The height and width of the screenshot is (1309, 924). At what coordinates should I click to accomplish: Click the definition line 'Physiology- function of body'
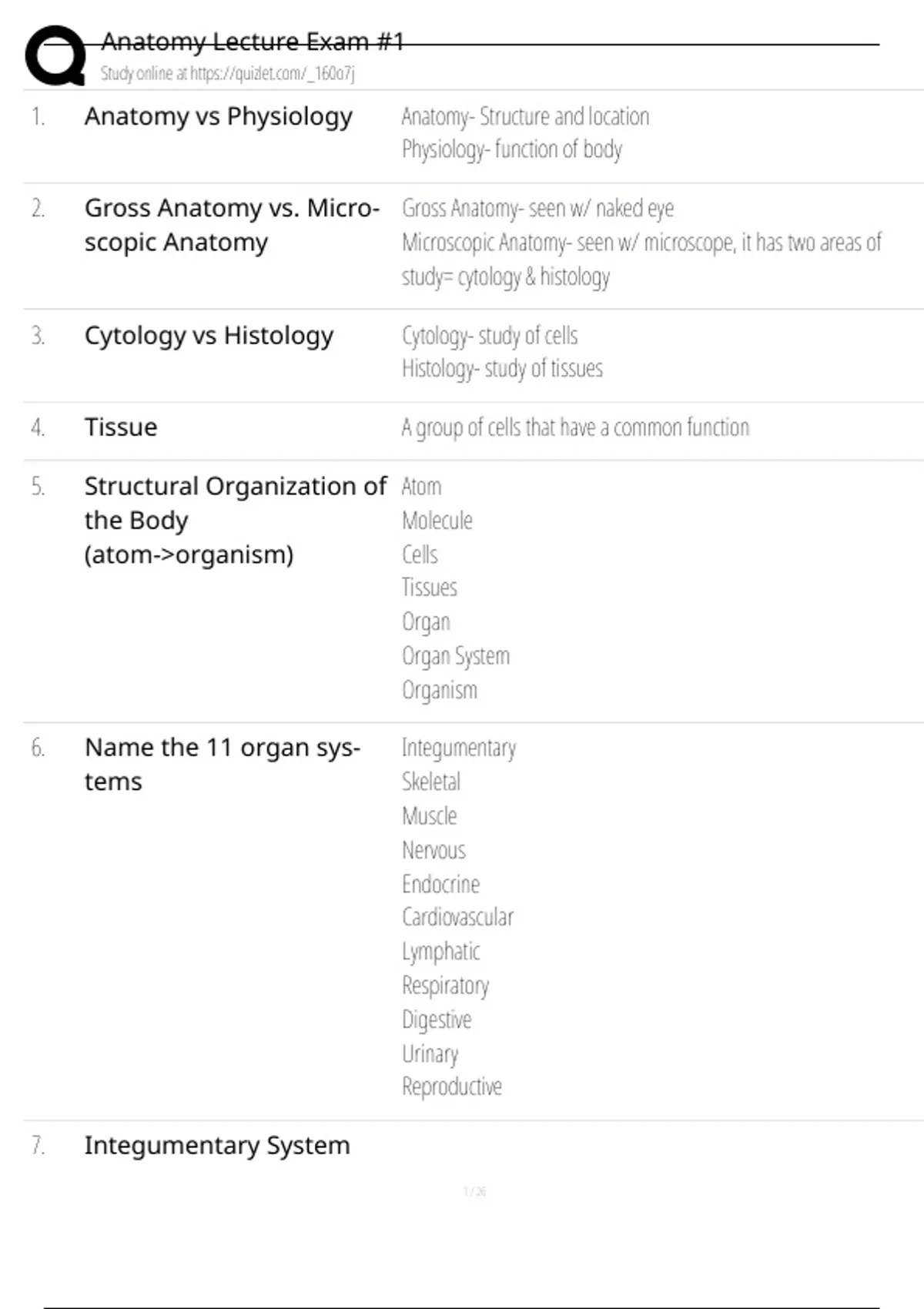pos(512,149)
